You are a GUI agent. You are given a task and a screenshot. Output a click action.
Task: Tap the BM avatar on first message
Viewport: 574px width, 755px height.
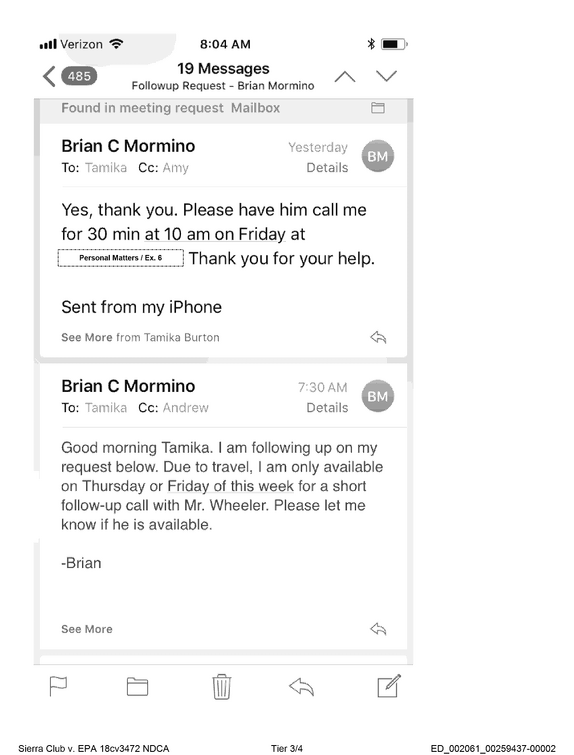tap(378, 156)
